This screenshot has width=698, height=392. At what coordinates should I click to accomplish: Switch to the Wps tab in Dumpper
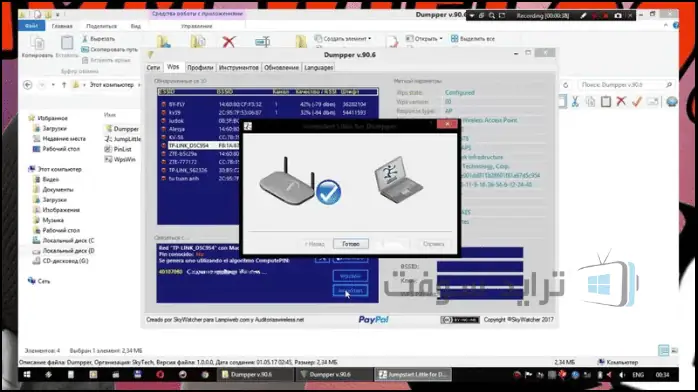pos(173,67)
